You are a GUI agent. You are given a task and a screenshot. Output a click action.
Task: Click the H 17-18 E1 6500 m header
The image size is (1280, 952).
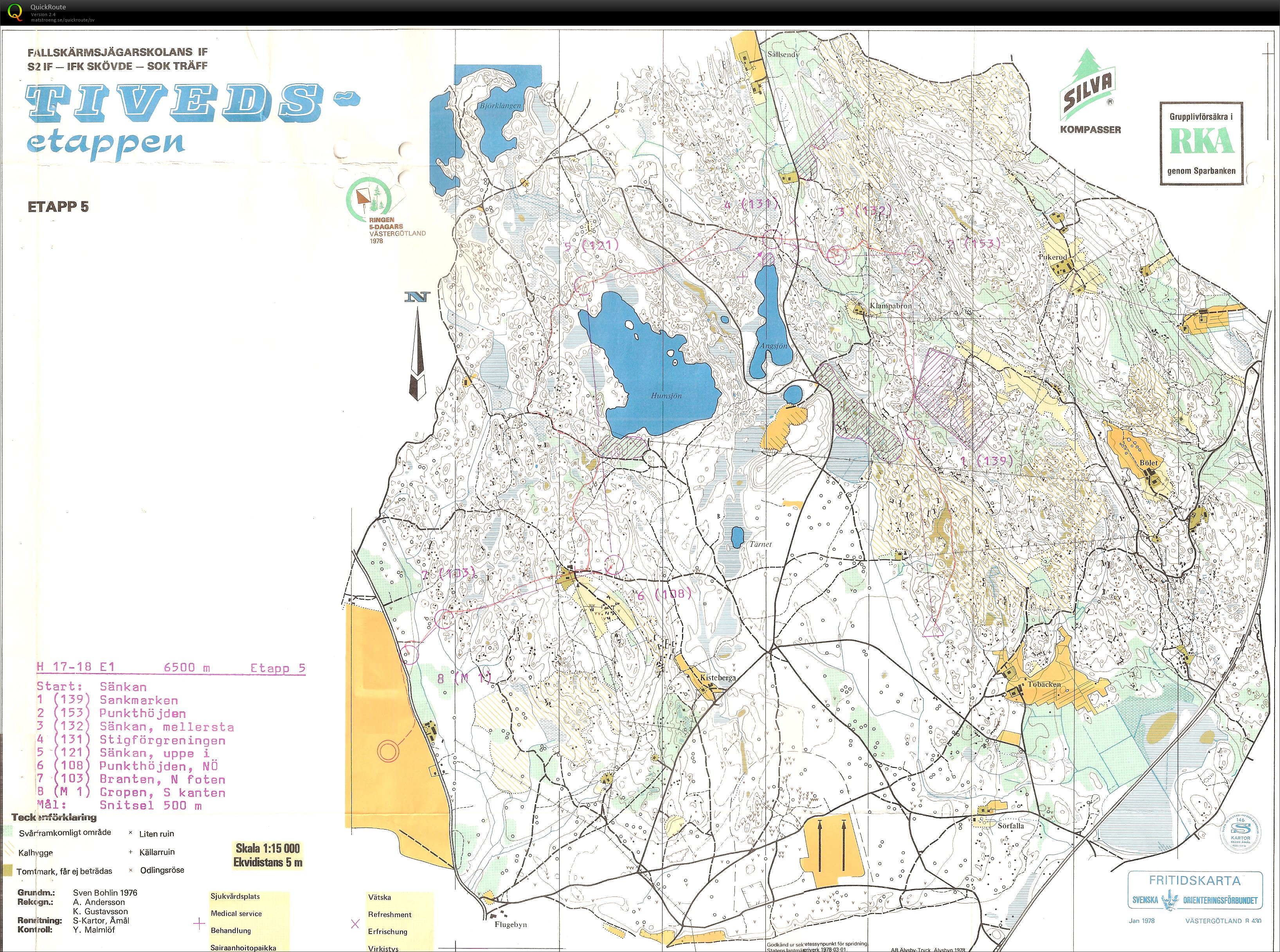tap(171, 668)
